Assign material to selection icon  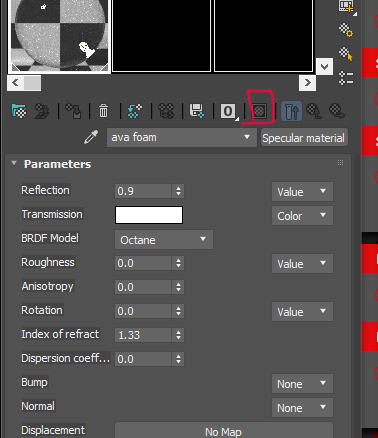73,111
